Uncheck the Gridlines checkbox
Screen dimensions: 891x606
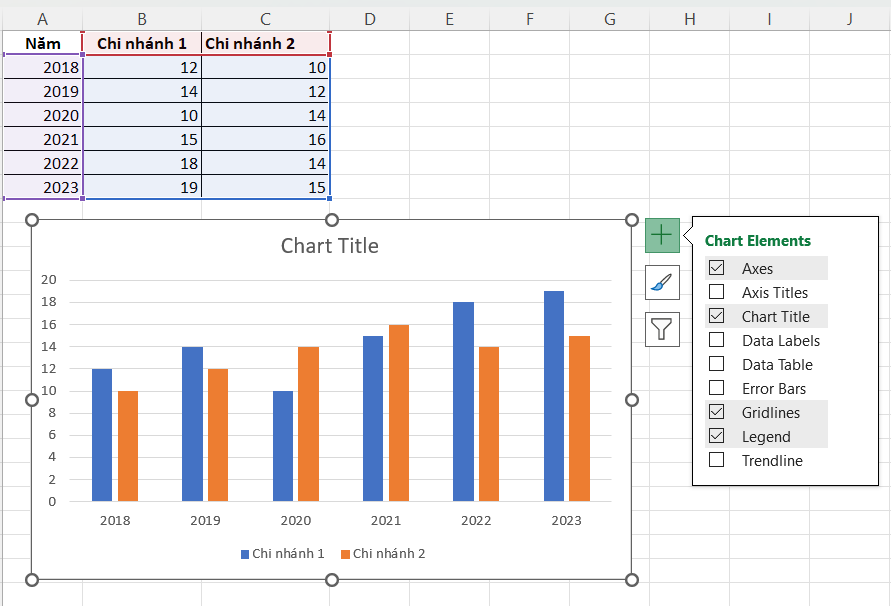[717, 412]
